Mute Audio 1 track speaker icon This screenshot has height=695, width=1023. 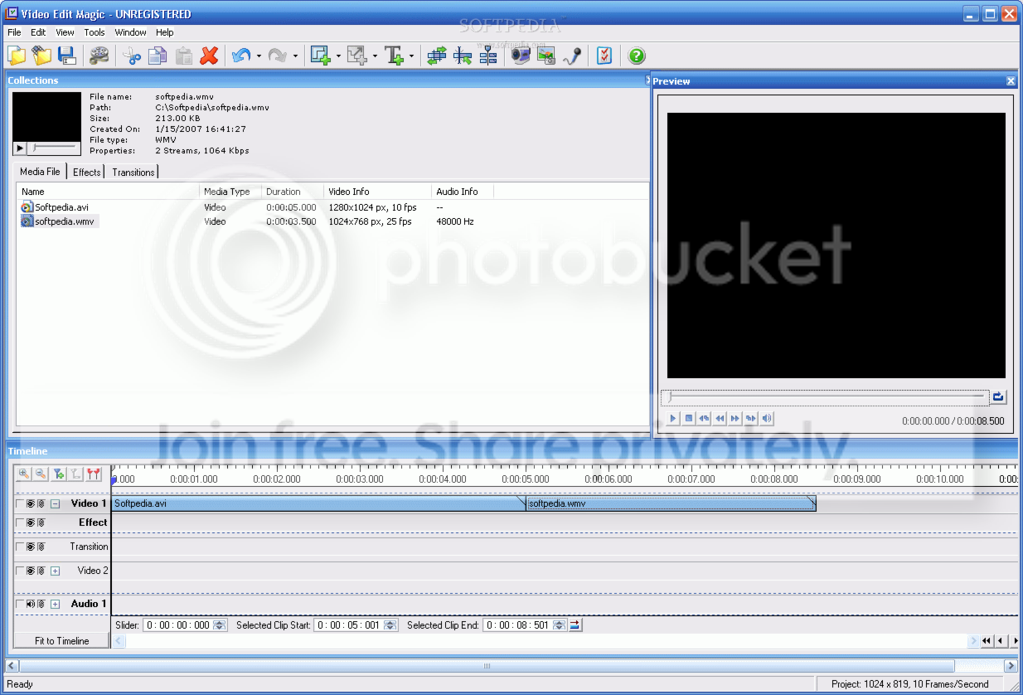click(30, 604)
